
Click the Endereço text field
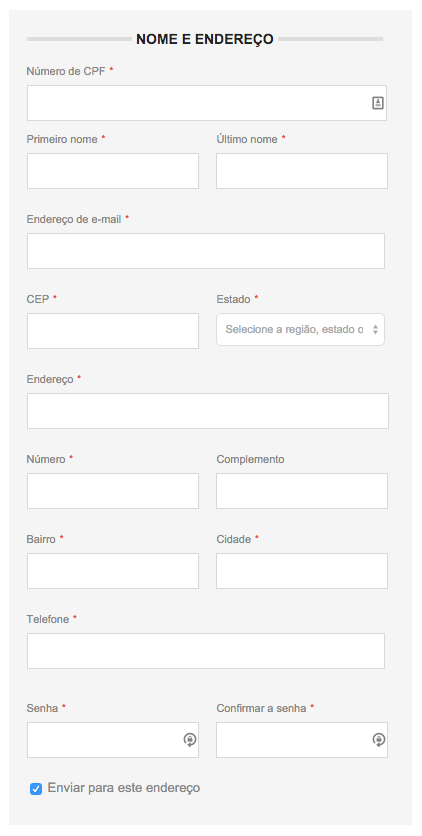coord(208,411)
